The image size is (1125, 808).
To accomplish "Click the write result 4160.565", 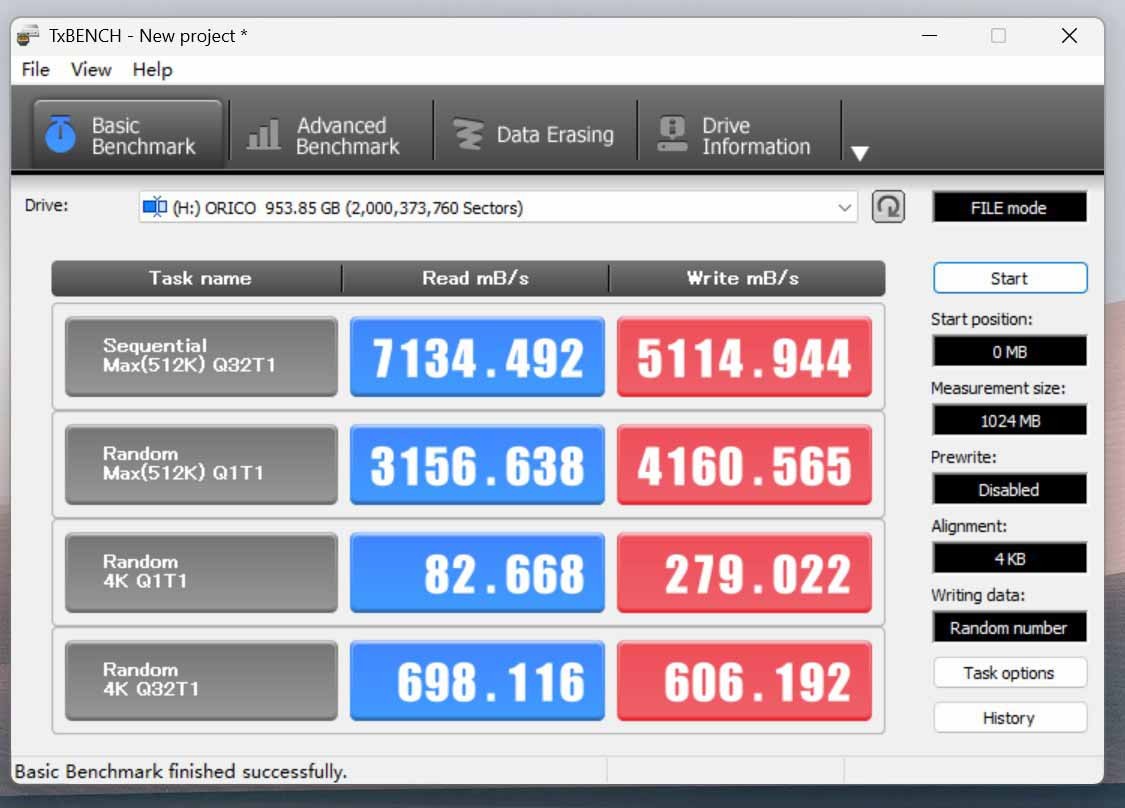I will [744, 464].
